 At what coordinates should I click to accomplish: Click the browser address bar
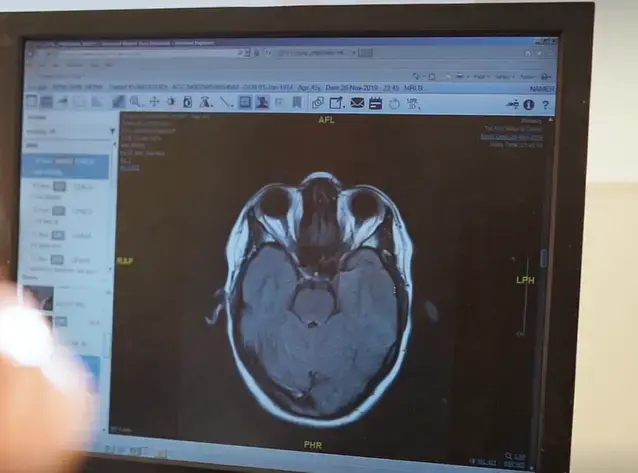146,53
